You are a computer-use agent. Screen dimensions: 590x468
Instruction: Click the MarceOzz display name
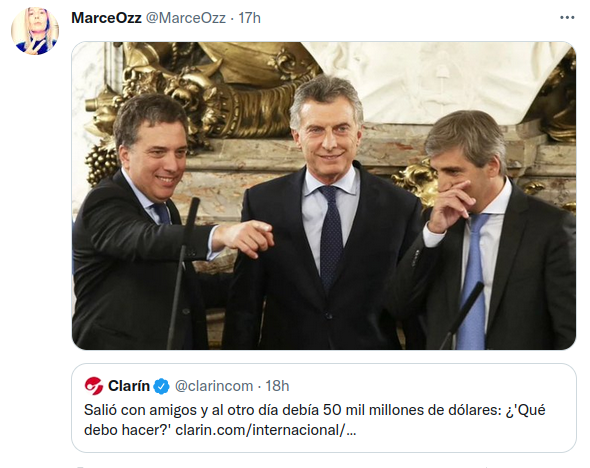click(106, 18)
